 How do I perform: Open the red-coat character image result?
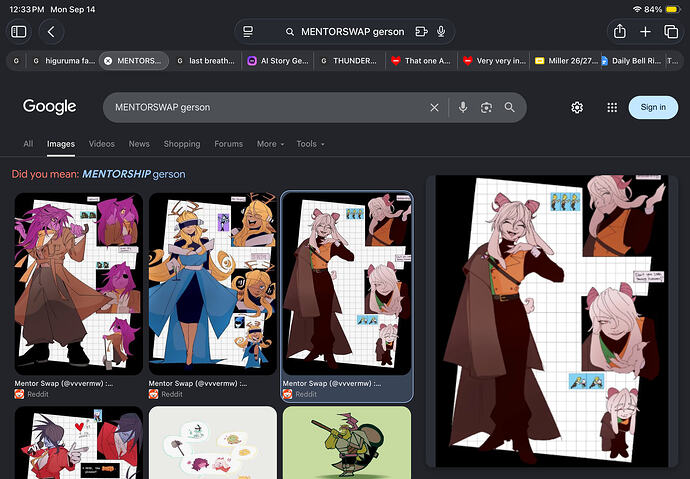point(79,442)
